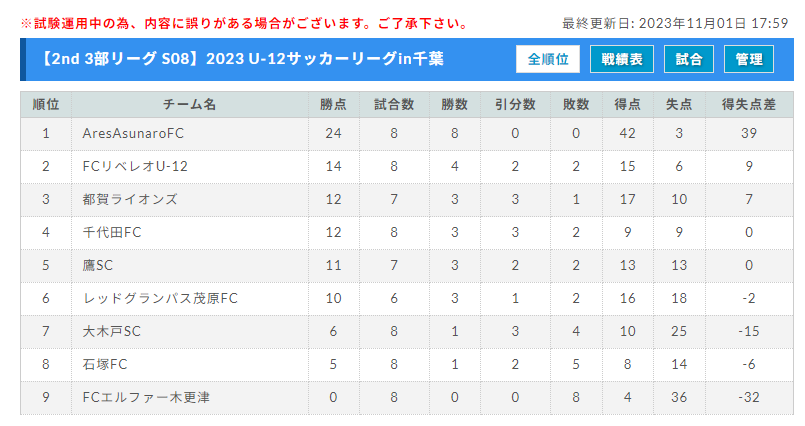Click 石塚FC goal difference -6

pyautogui.click(x=749, y=364)
